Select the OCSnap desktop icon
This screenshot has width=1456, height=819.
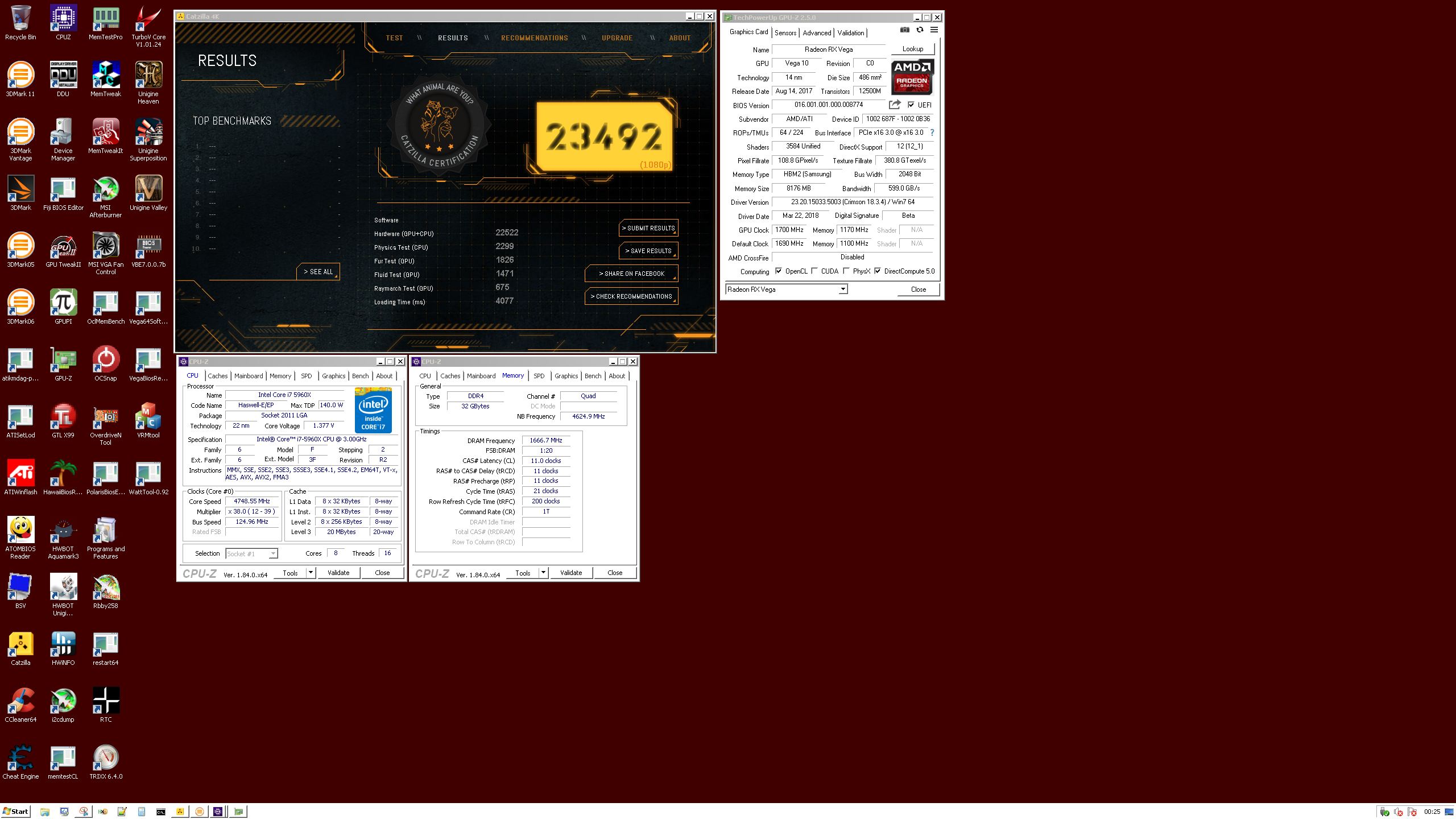106,364
